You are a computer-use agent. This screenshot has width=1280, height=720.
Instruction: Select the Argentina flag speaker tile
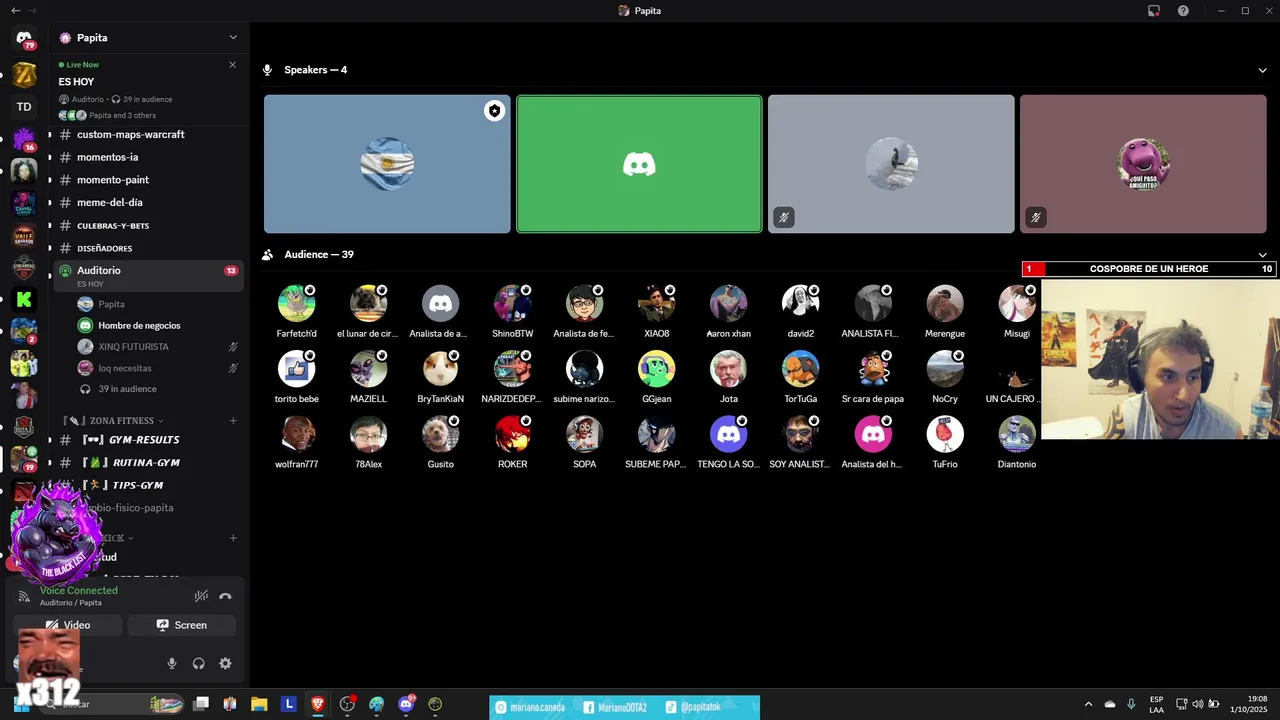pyautogui.click(x=387, y=164)
